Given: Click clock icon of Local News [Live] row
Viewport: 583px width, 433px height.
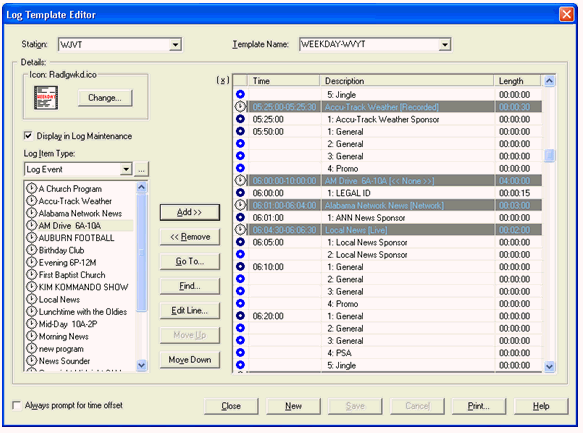Looking at the screenshot, I should coord(240,229).
